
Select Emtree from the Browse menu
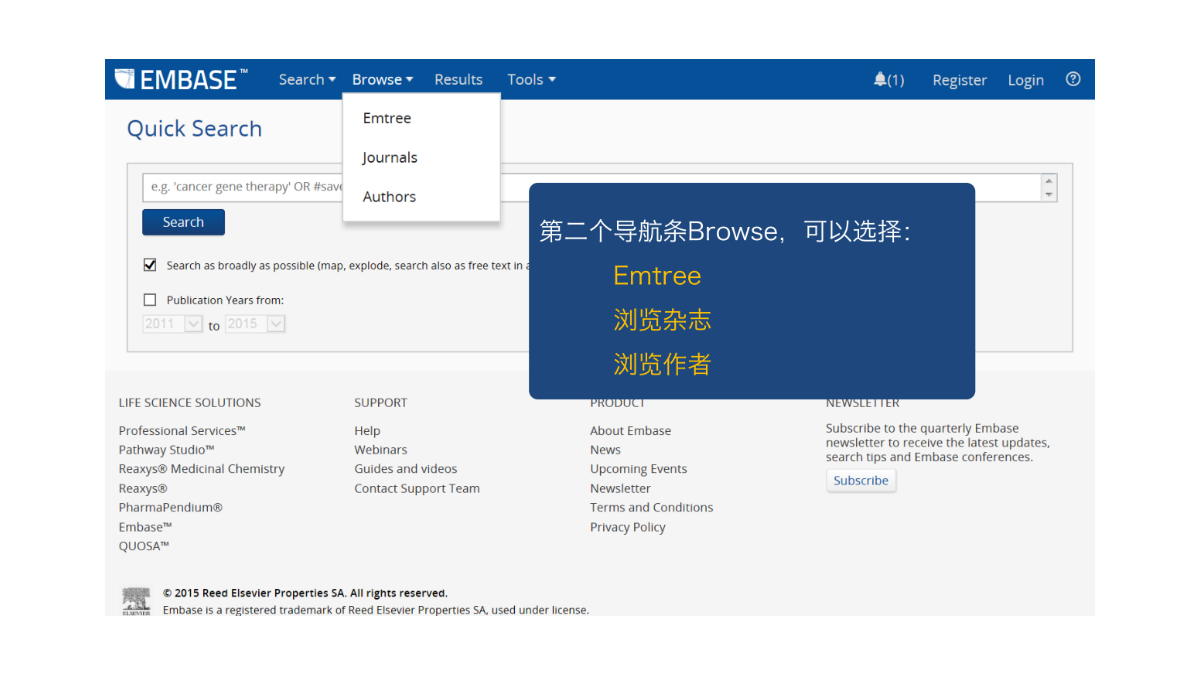[x=387, y=118]
